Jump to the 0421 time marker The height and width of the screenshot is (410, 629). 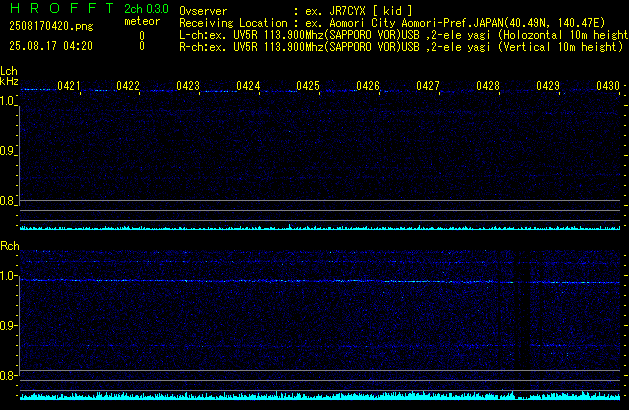[69, 86]
